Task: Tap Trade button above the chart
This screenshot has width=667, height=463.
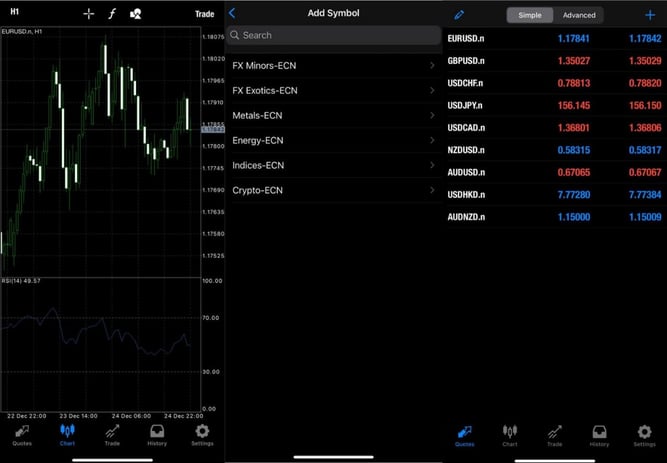Action: coord(204,14)
